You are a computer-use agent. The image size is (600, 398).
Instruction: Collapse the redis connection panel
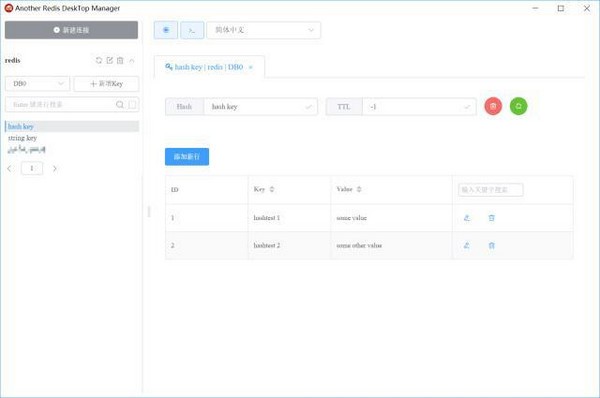coord(132,60)
